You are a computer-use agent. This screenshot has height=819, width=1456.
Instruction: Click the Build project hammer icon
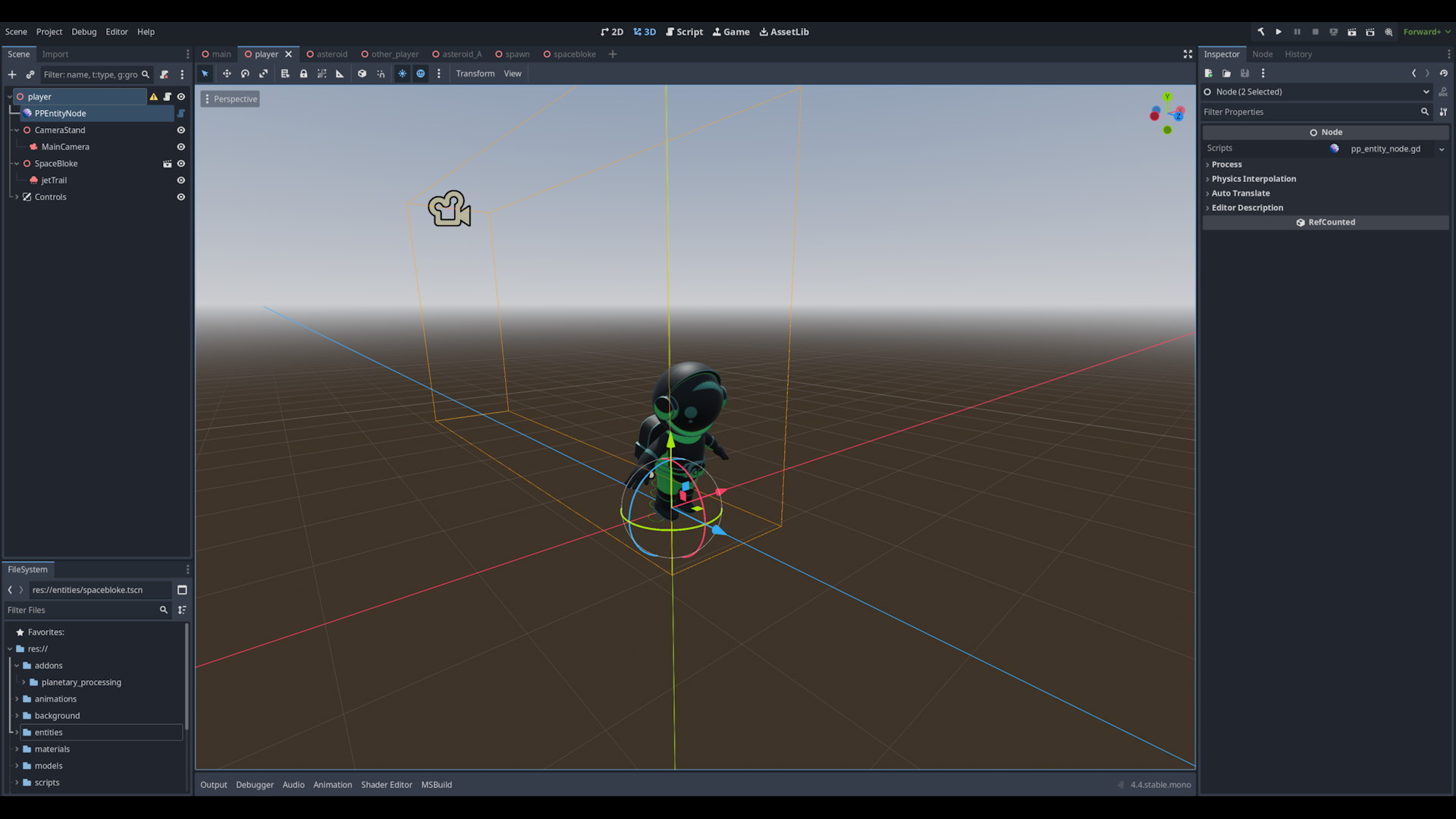pyautogui.click(x=1260, y=32)
